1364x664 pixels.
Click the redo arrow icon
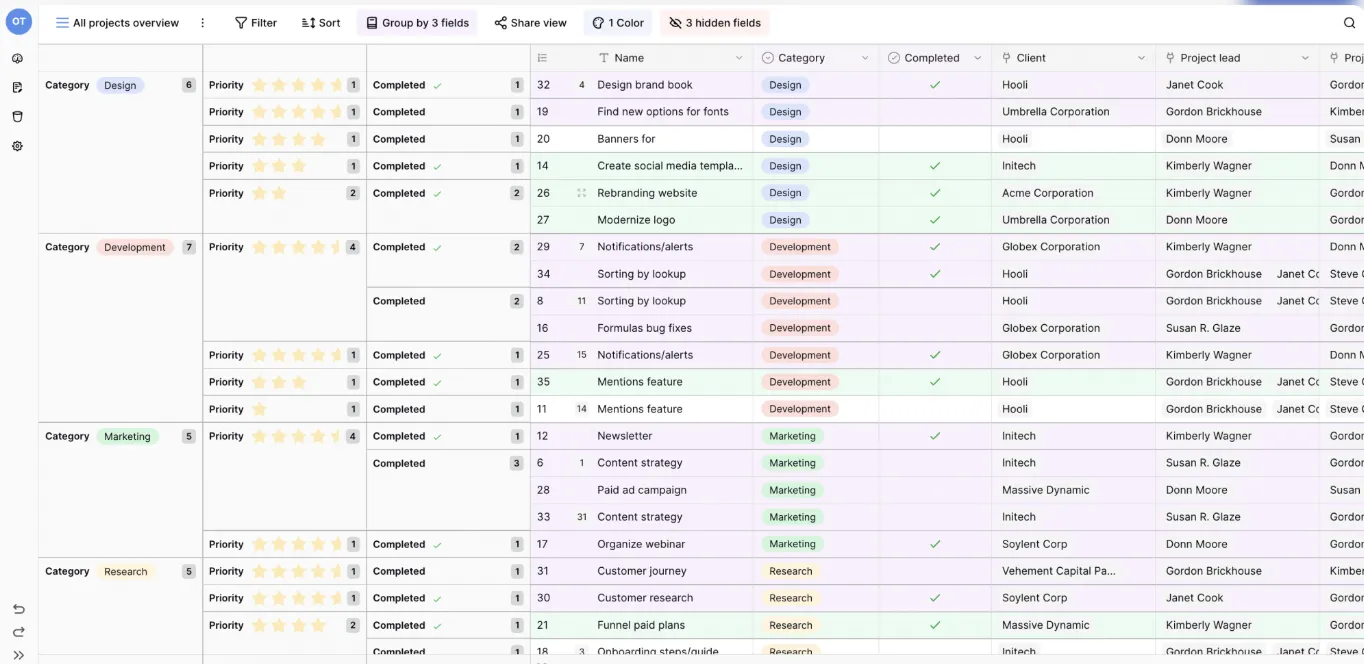point(18,632)
